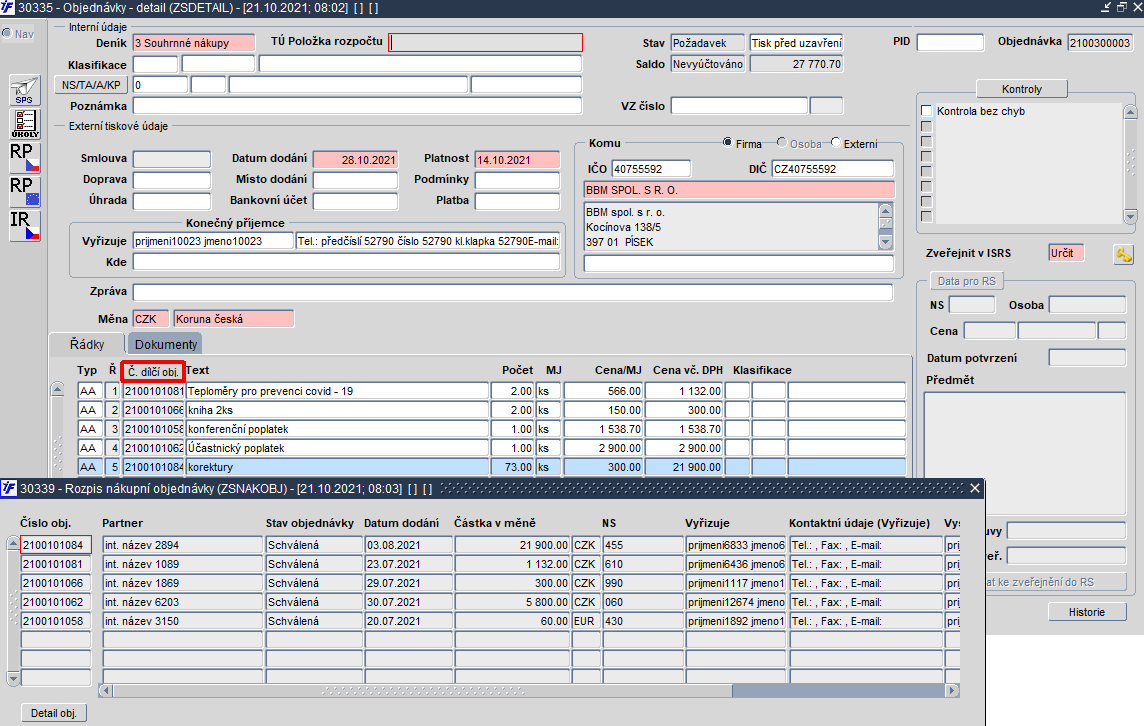Select the Firma radio button
This screenshot has width=1144, height=726.
click(727, 142)
